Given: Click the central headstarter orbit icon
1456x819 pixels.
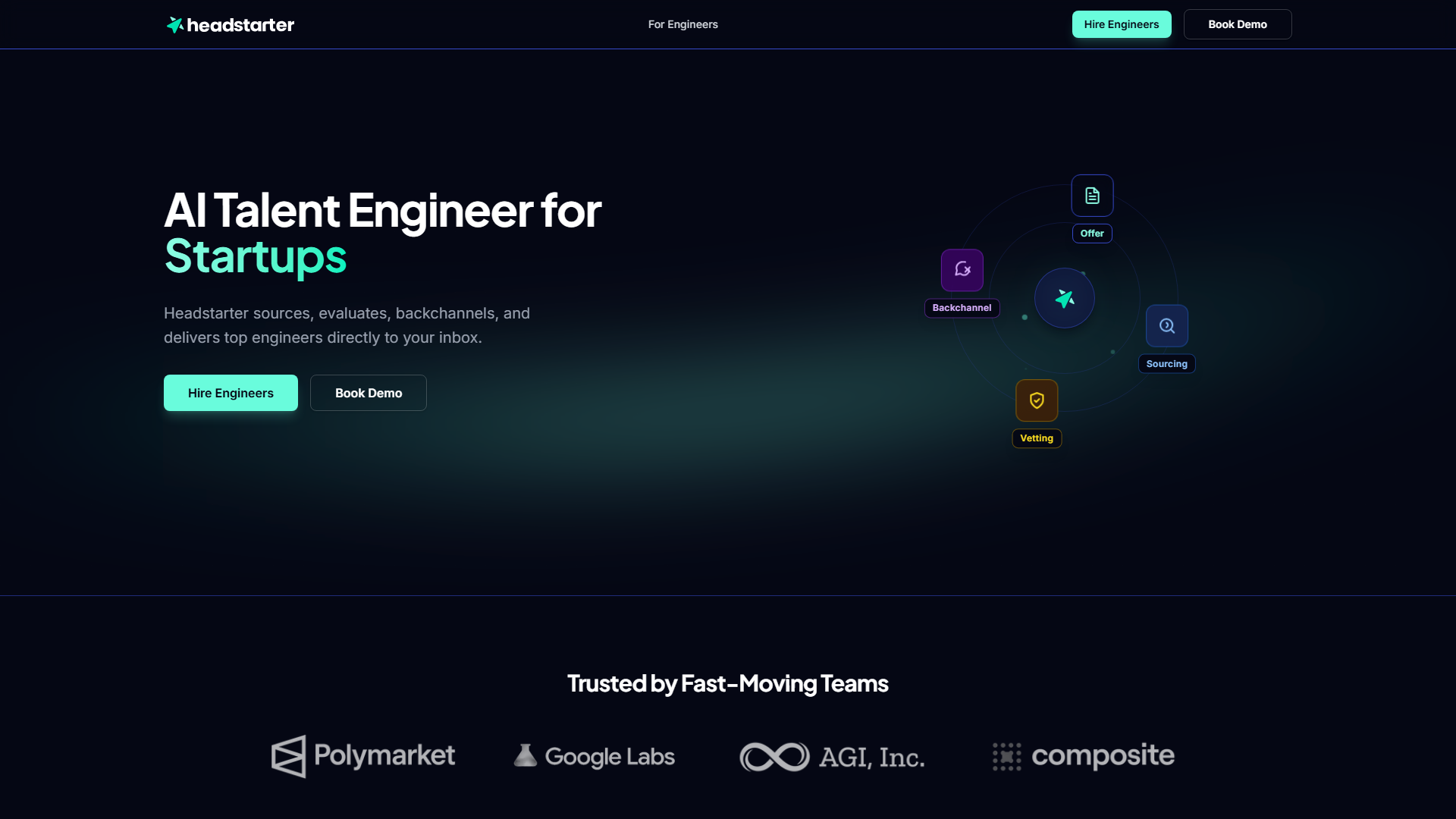Looking at the screenshot, I should pyautogui.click(x=1065, y=298).
